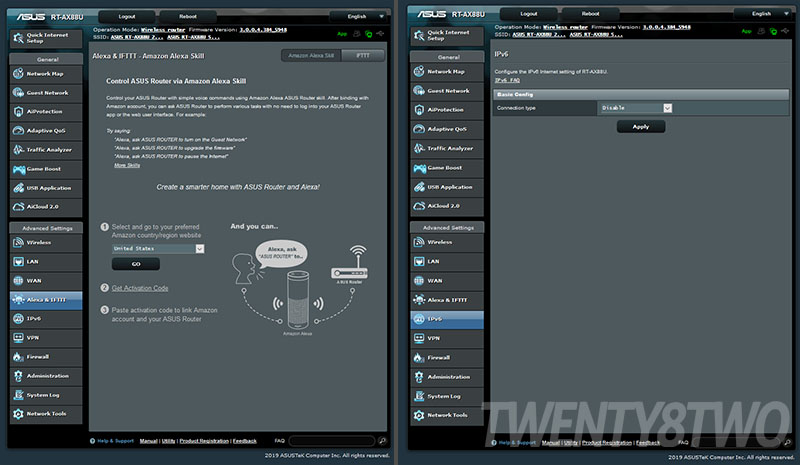Screen dimensions: 800x465
Task: Open USB Application in right window sidebar
Action: pos(447,187)
